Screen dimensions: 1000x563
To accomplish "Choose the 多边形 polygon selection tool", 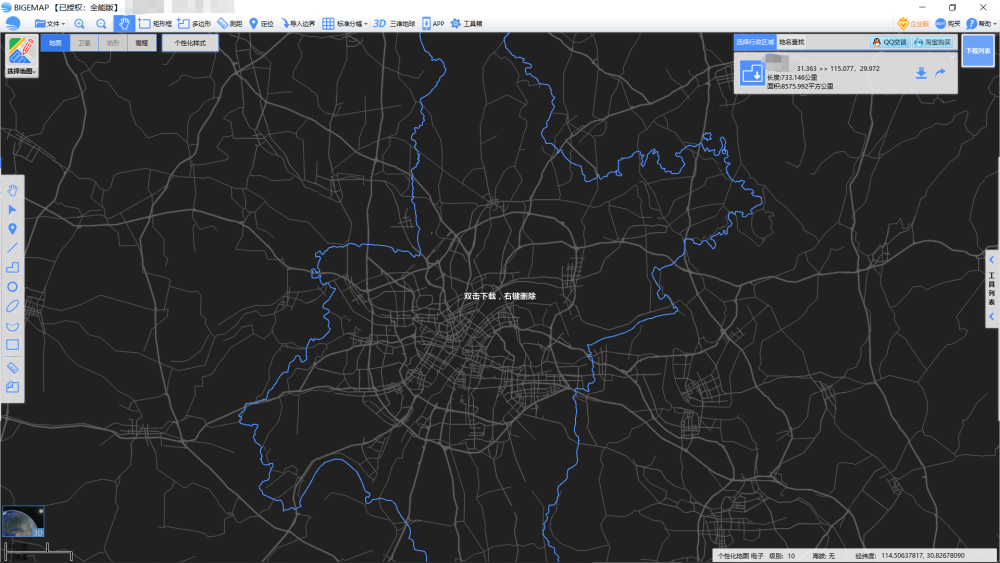I will pos(194,24).
